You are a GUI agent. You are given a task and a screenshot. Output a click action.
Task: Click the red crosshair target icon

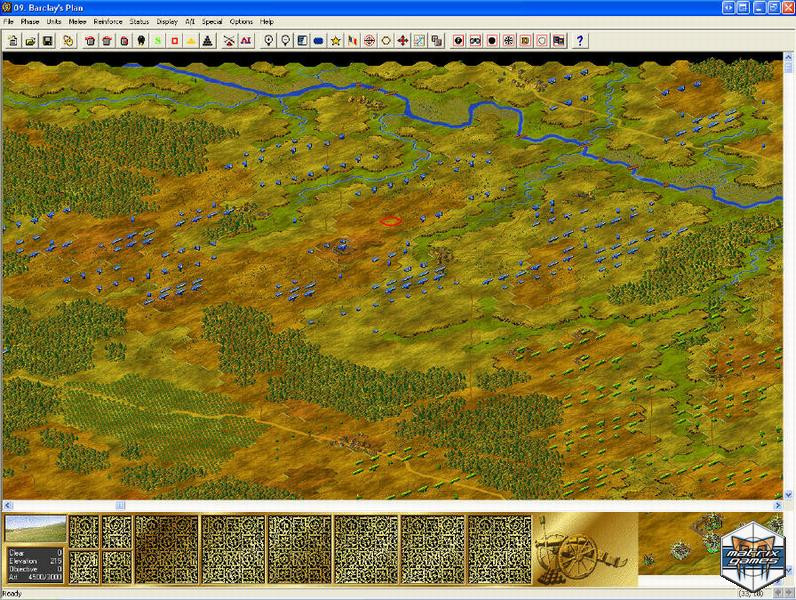pos(369,41)
